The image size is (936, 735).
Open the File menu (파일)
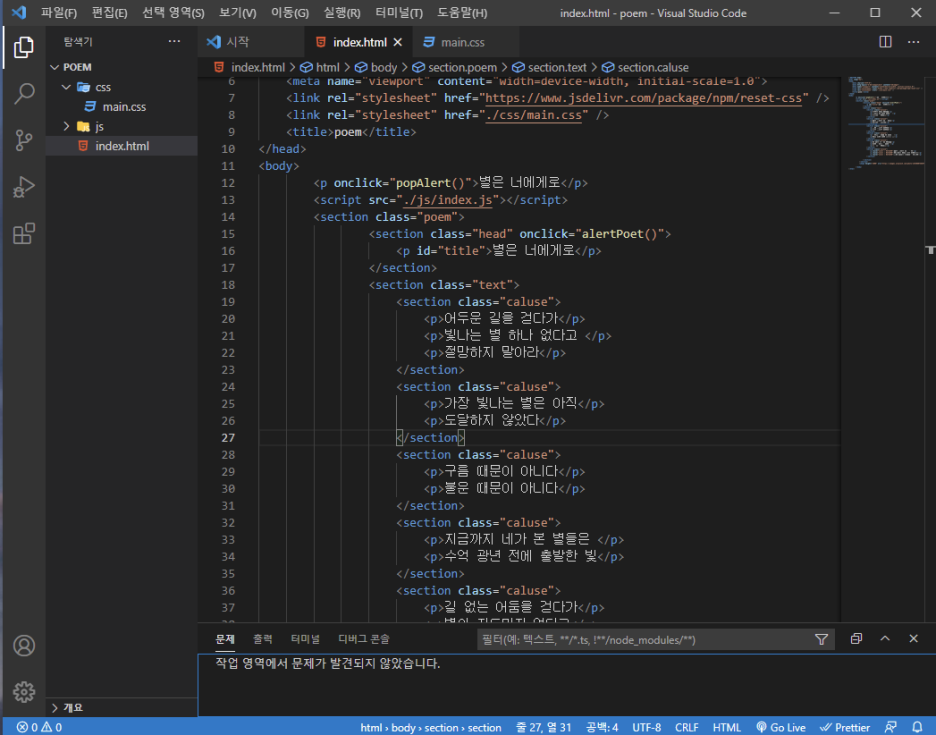[58, 13]
